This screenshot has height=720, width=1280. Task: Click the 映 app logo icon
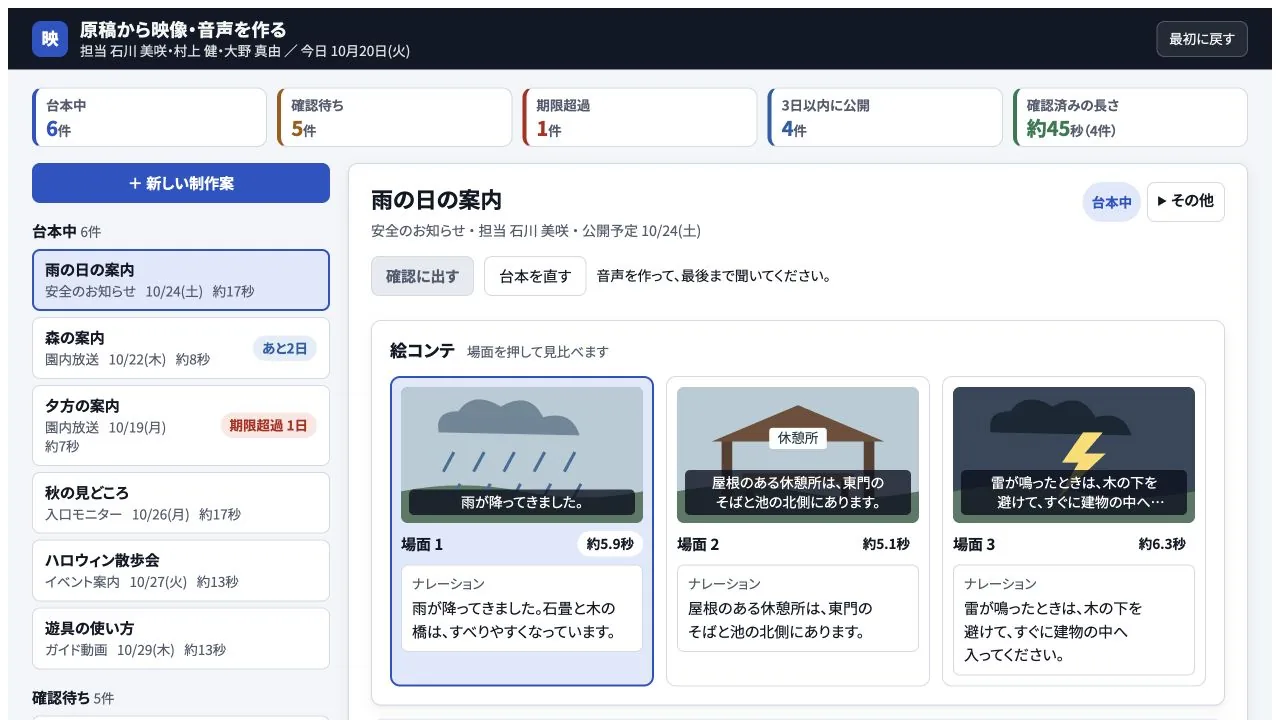(x=50, y=39)
